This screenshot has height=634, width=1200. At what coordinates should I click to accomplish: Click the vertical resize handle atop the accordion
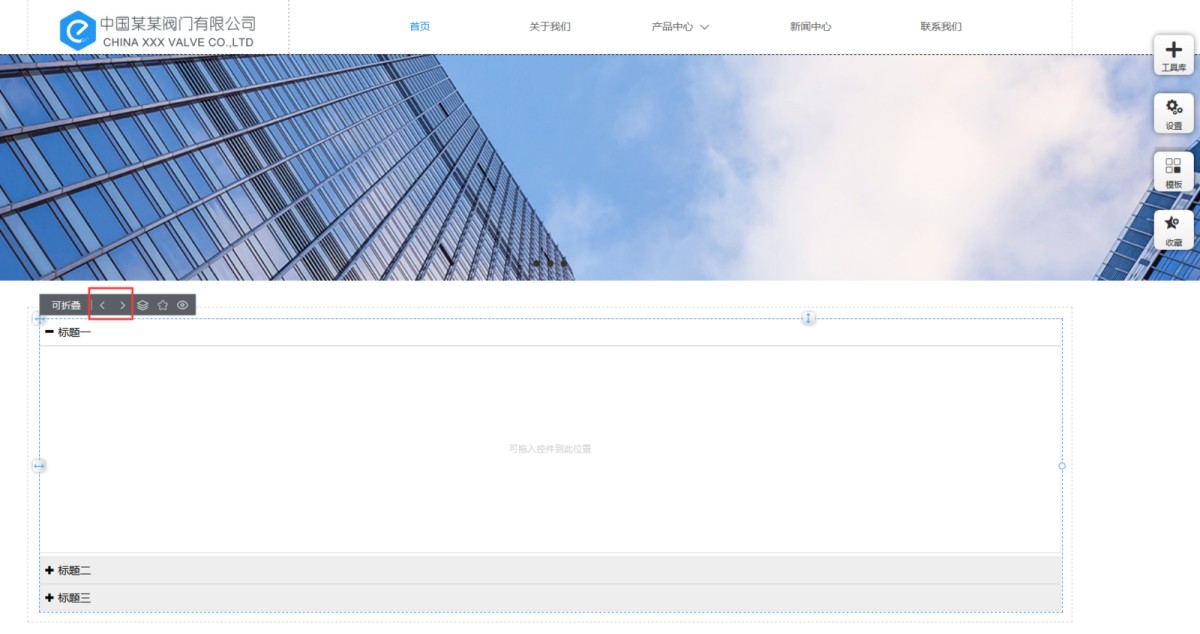[809, 318]
